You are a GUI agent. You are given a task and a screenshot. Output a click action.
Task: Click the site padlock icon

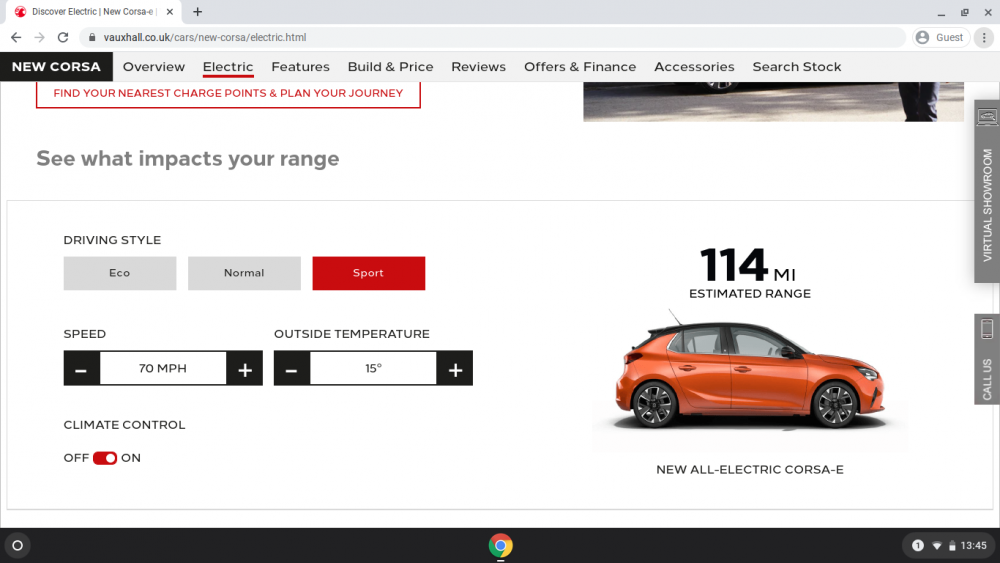92,38
